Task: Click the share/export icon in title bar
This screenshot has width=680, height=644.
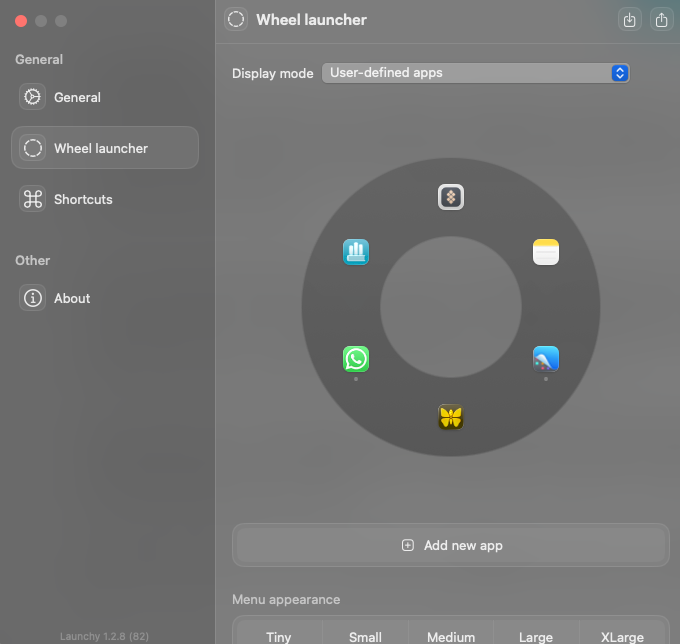Action: tap(661, 20)
